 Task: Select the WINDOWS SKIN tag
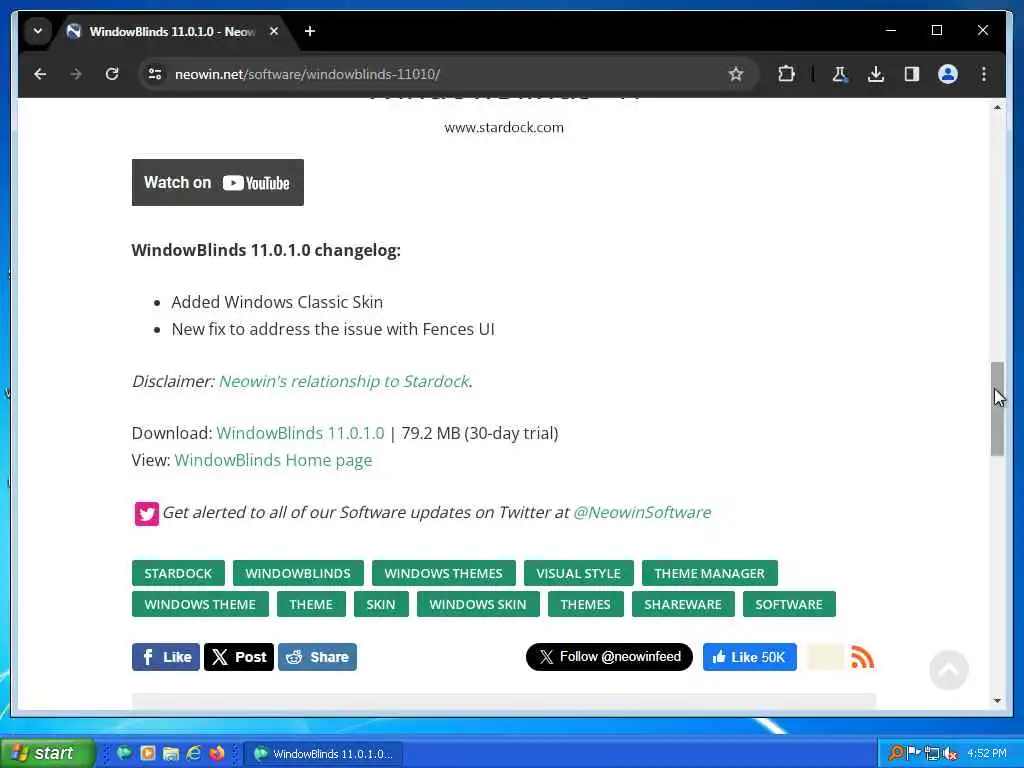(x=478, y=605)
